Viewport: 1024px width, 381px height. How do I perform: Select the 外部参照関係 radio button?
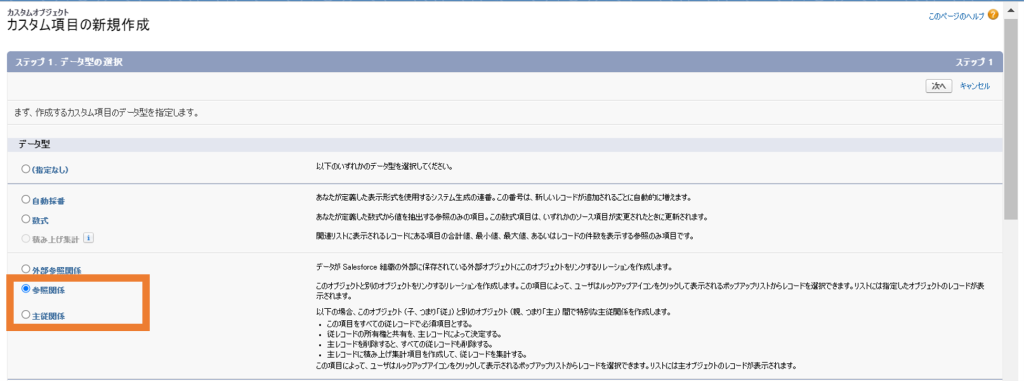[25, 269]
